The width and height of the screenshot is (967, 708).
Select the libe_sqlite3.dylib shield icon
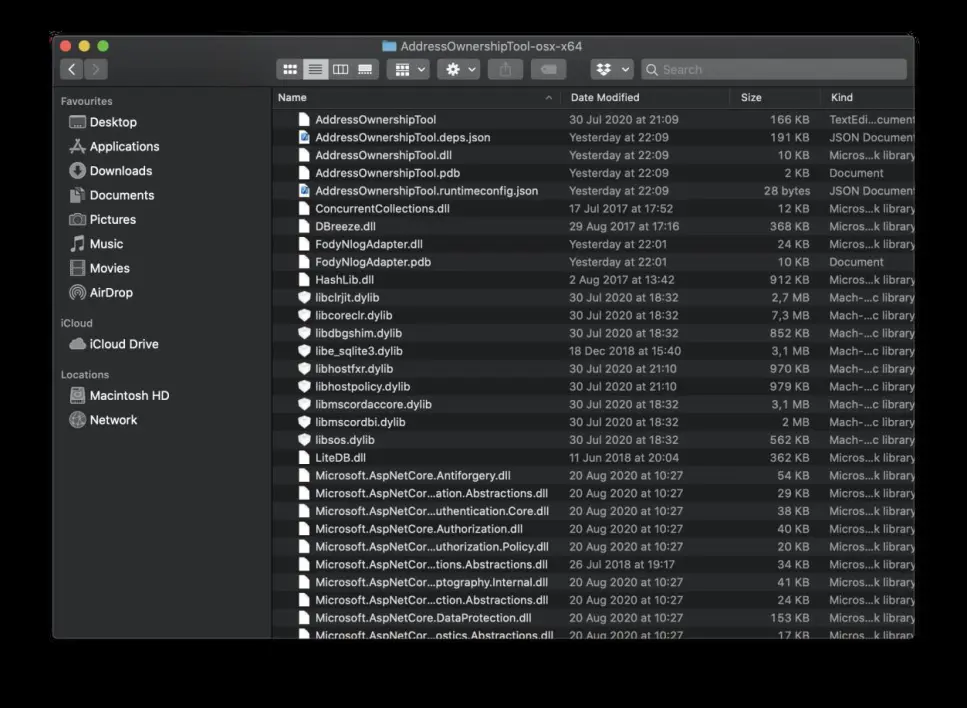click(x=304, y=351)
